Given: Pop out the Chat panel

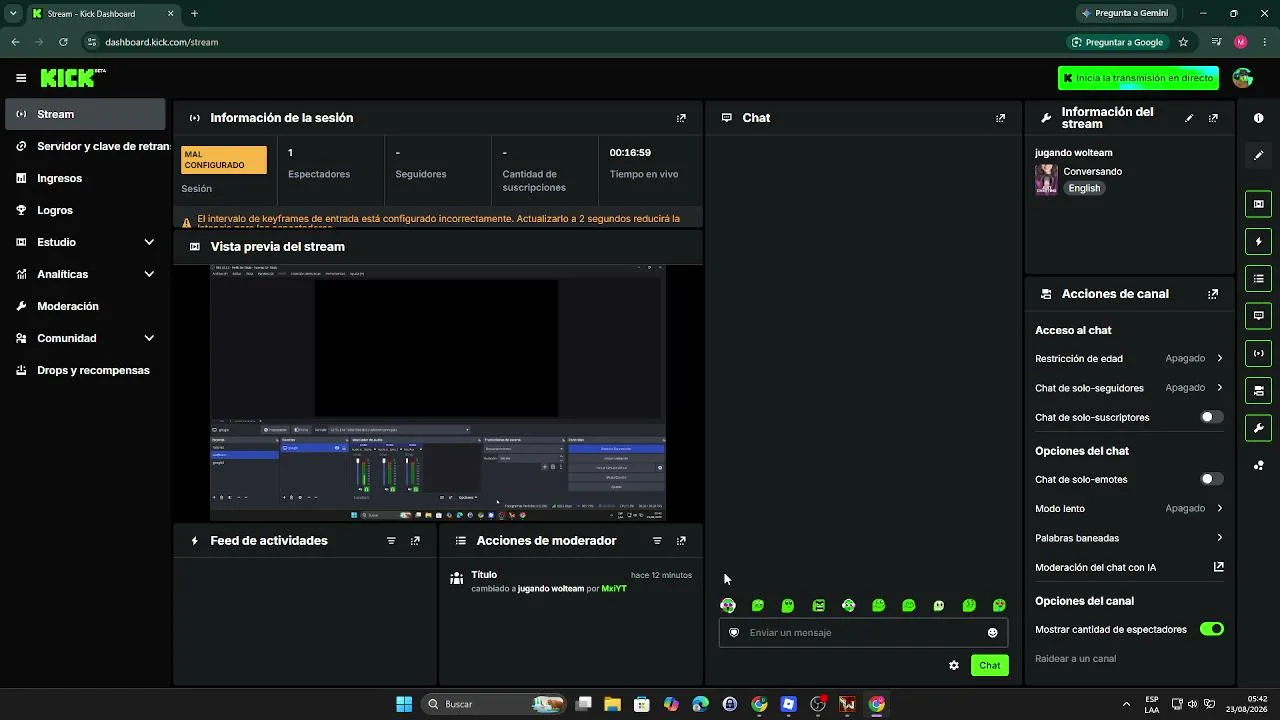Looking at the screenshot, I should point(1000,118).
